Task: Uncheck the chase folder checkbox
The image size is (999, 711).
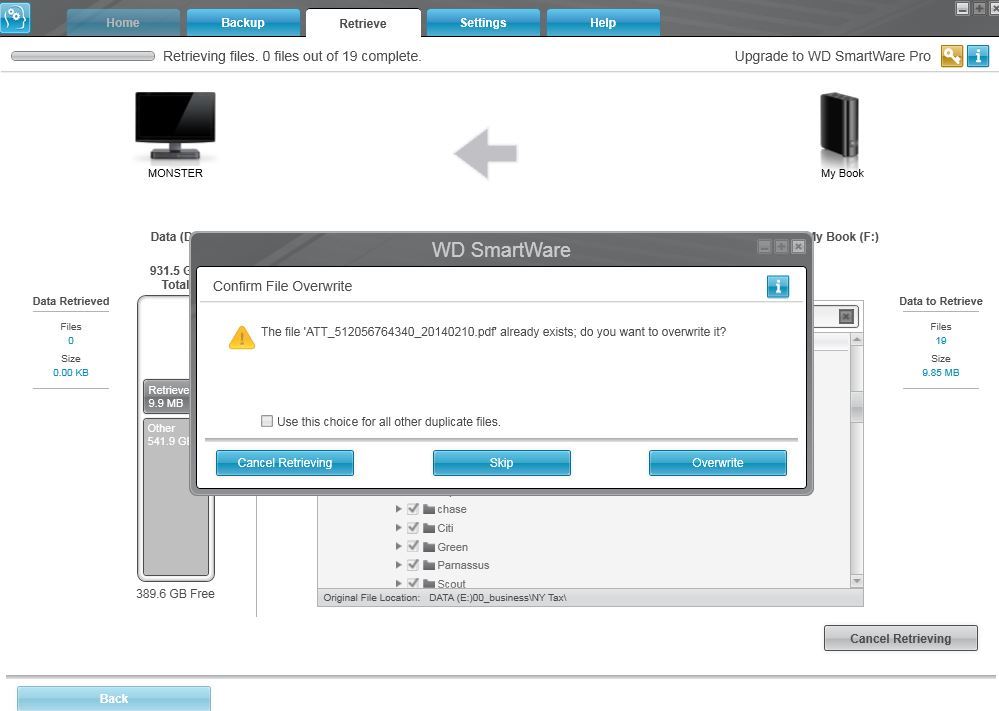Action: point(413,508)
